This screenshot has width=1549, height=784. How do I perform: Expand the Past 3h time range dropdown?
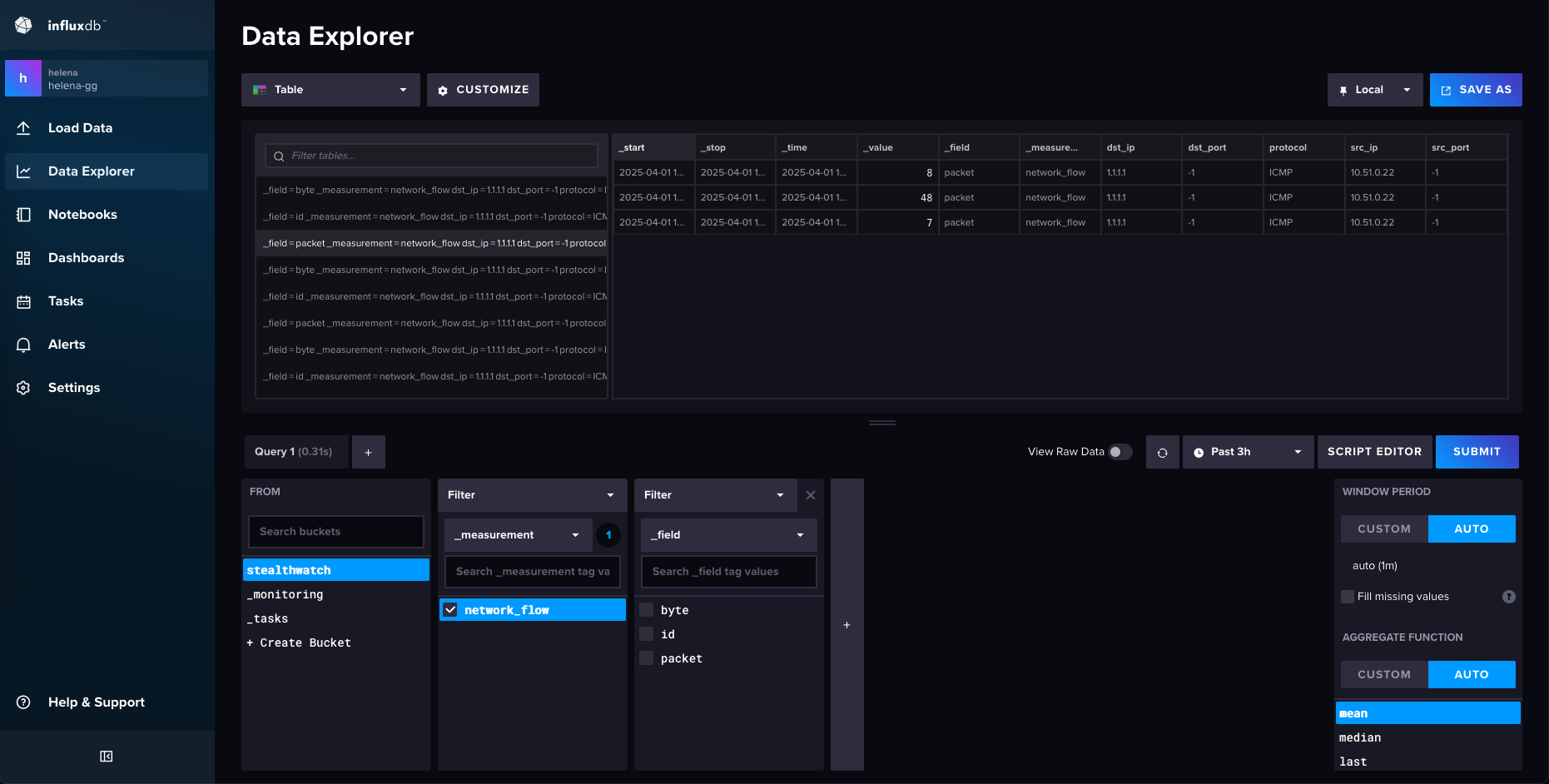pyautogui.click(x=1247, y=452)
